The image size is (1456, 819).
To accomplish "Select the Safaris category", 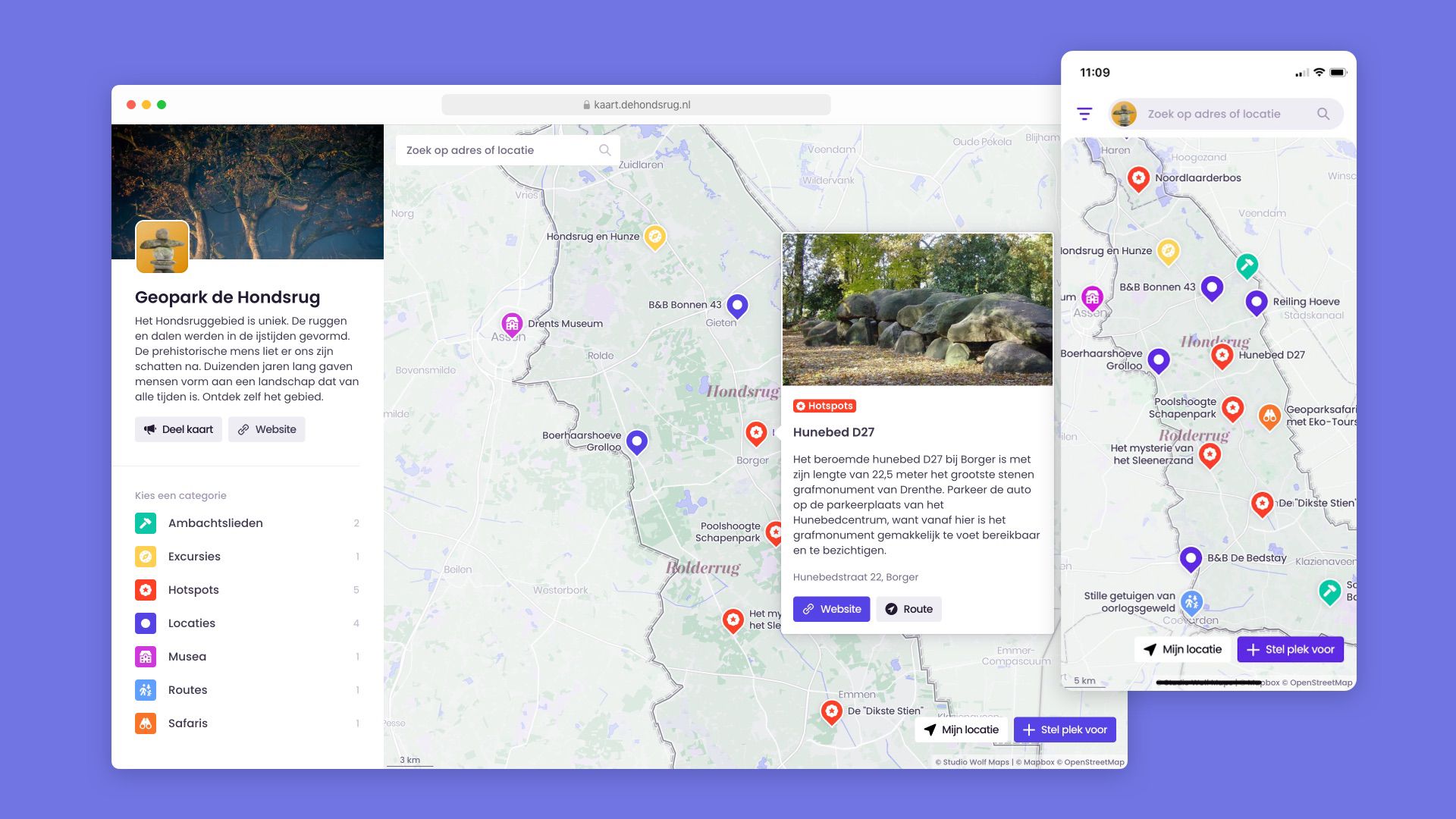I will 187,723.
